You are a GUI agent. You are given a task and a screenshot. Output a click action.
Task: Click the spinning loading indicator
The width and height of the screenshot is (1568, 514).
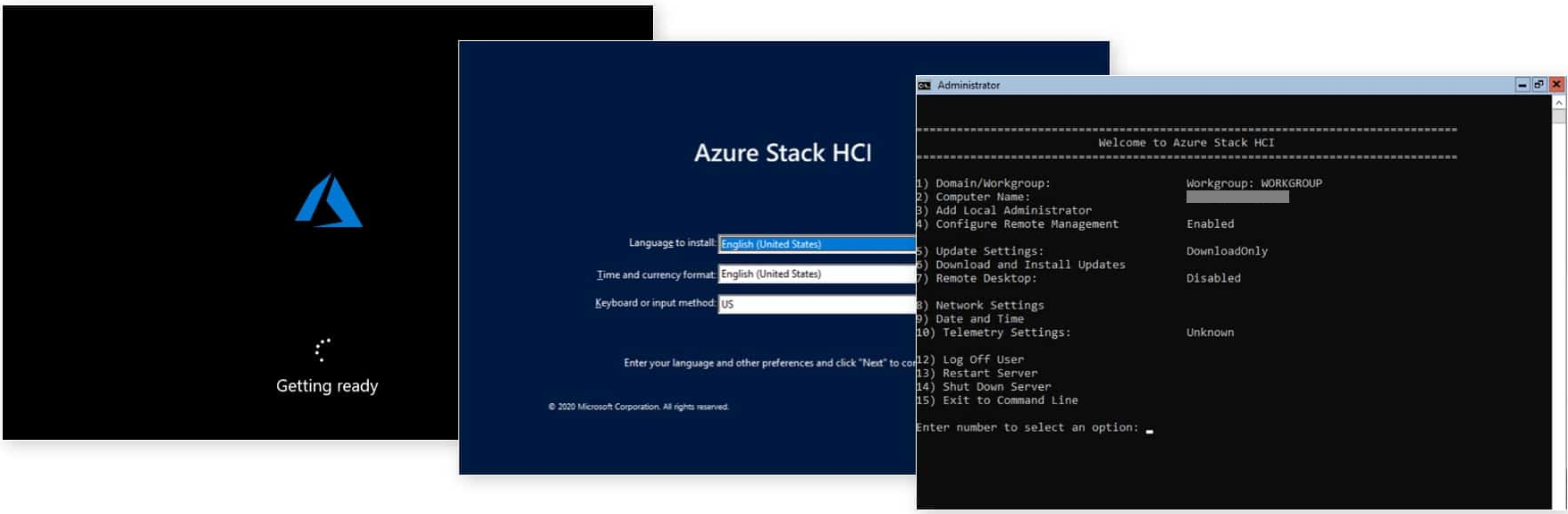pyautogui.click(x=323, y=350)
